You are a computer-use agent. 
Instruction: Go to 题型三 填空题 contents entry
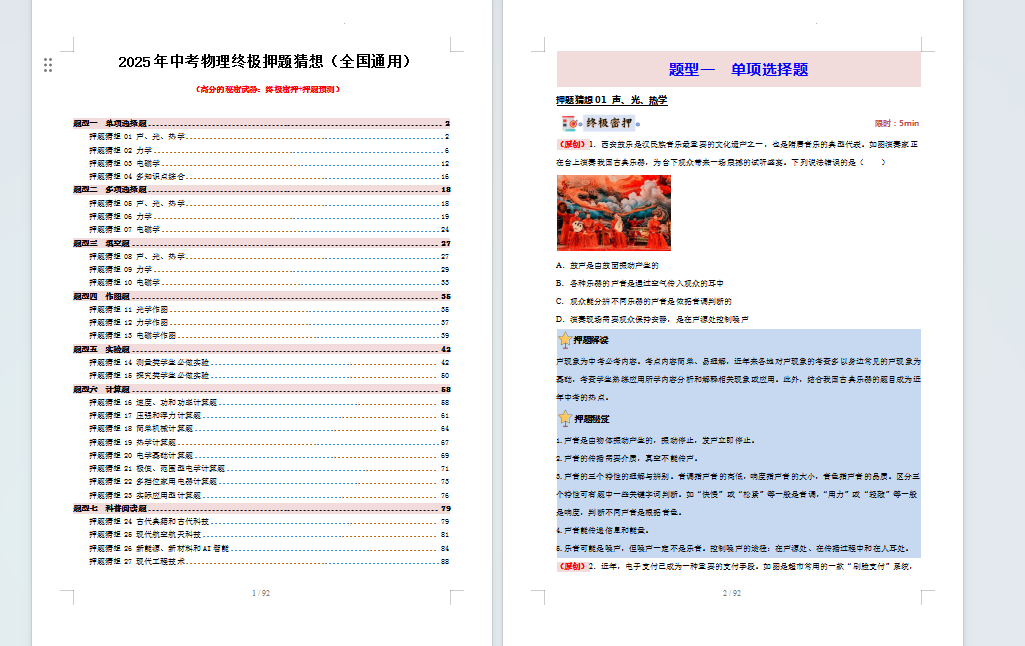point(103,243)
